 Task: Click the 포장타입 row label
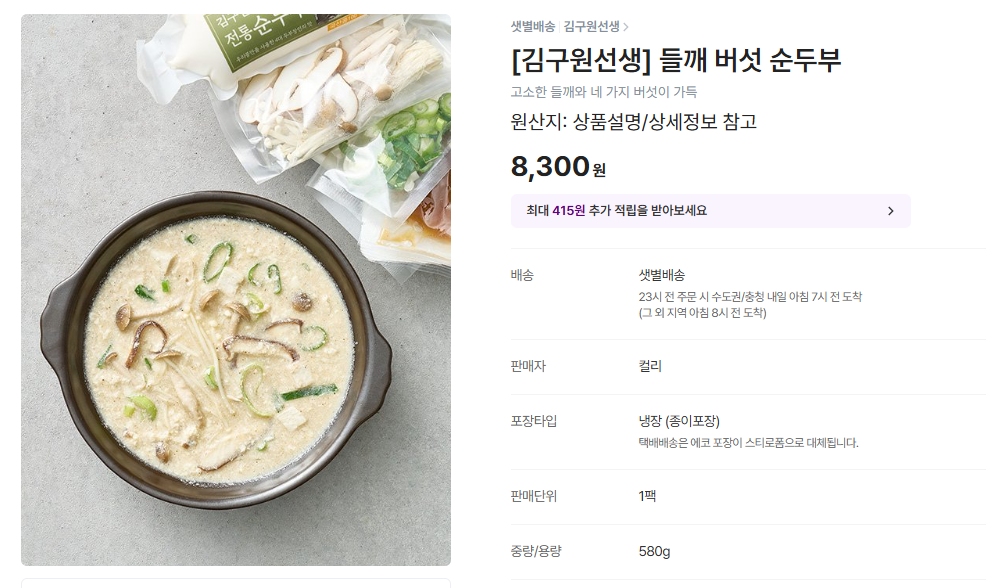[x=533, y=421]
